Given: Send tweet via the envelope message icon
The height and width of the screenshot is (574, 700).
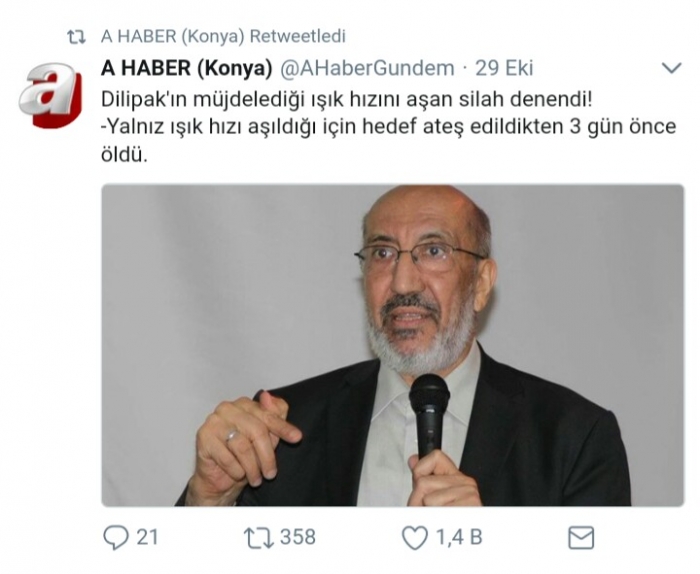Looking at the screenshot, I should (x=581, y=537).
